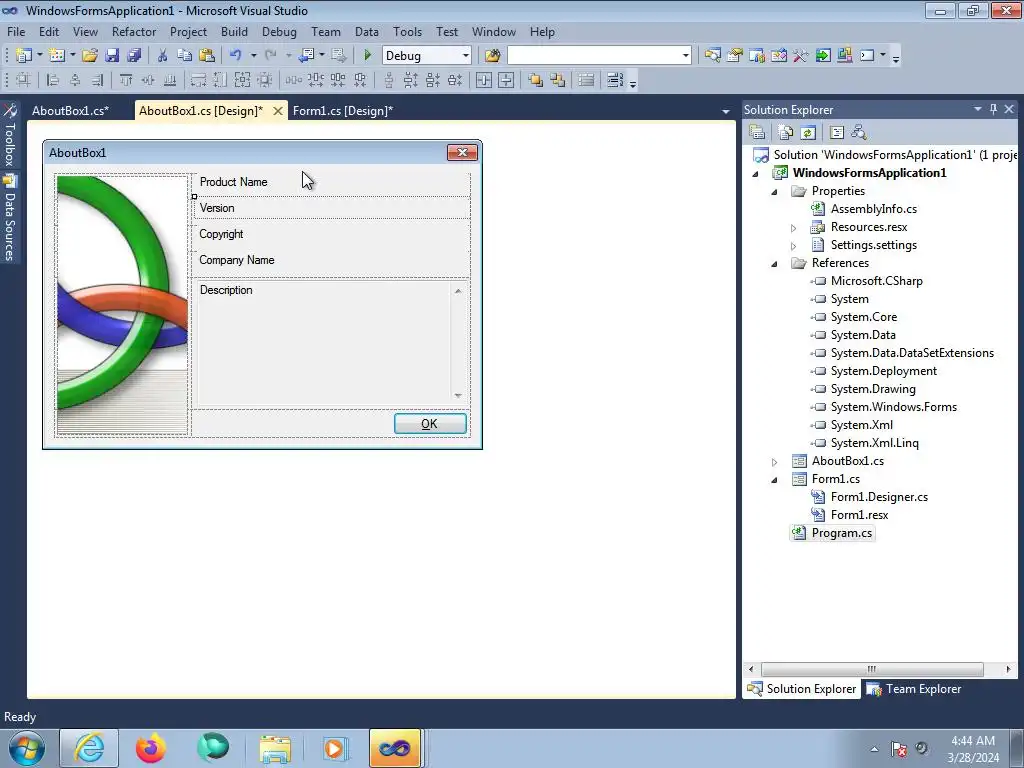Click the Cut scissors icon
Viewport: 1024px width, 768px height.
[163, 56]
